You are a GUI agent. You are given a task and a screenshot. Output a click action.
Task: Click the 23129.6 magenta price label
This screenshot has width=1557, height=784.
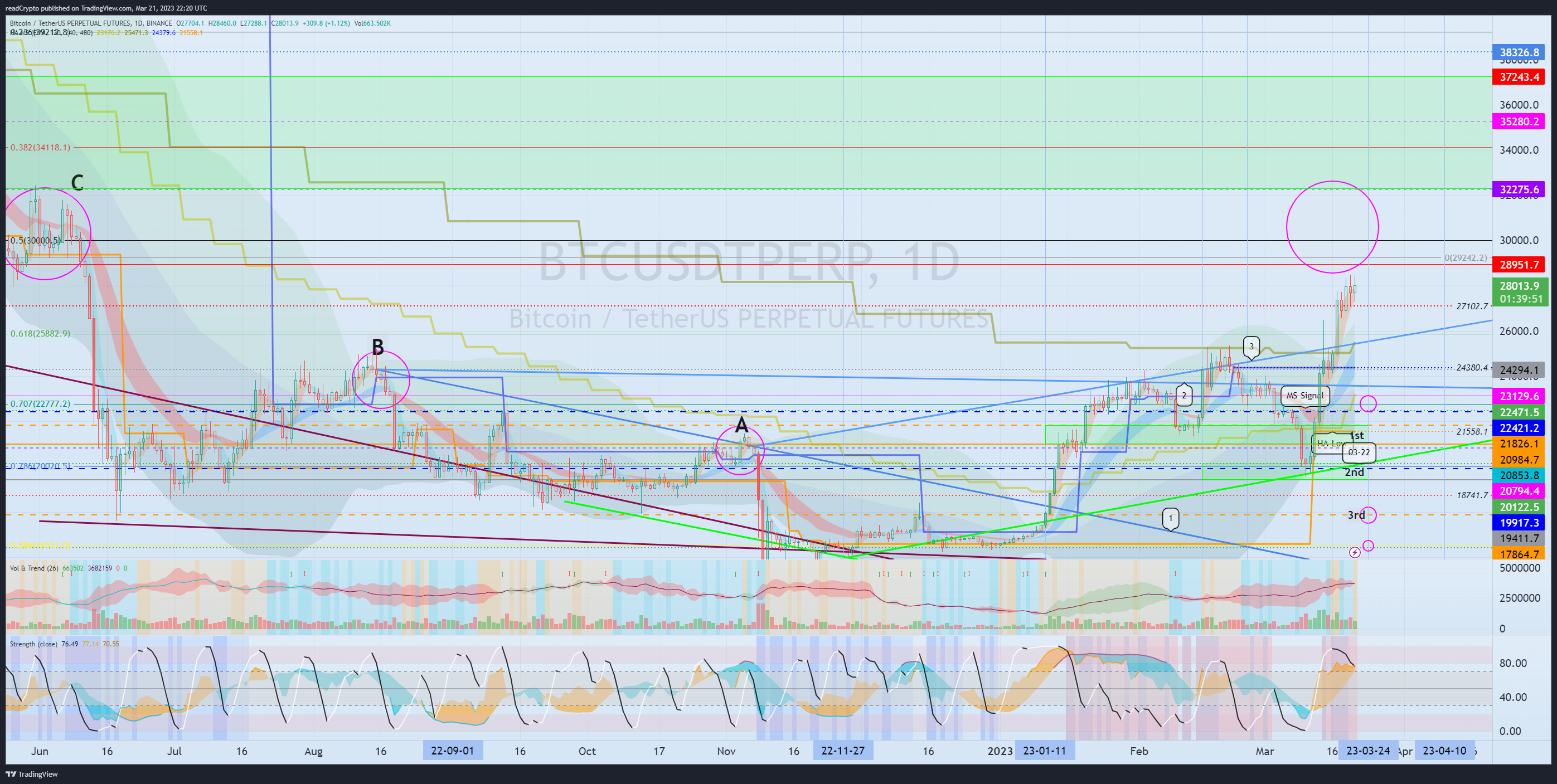tap(1519, 396)
